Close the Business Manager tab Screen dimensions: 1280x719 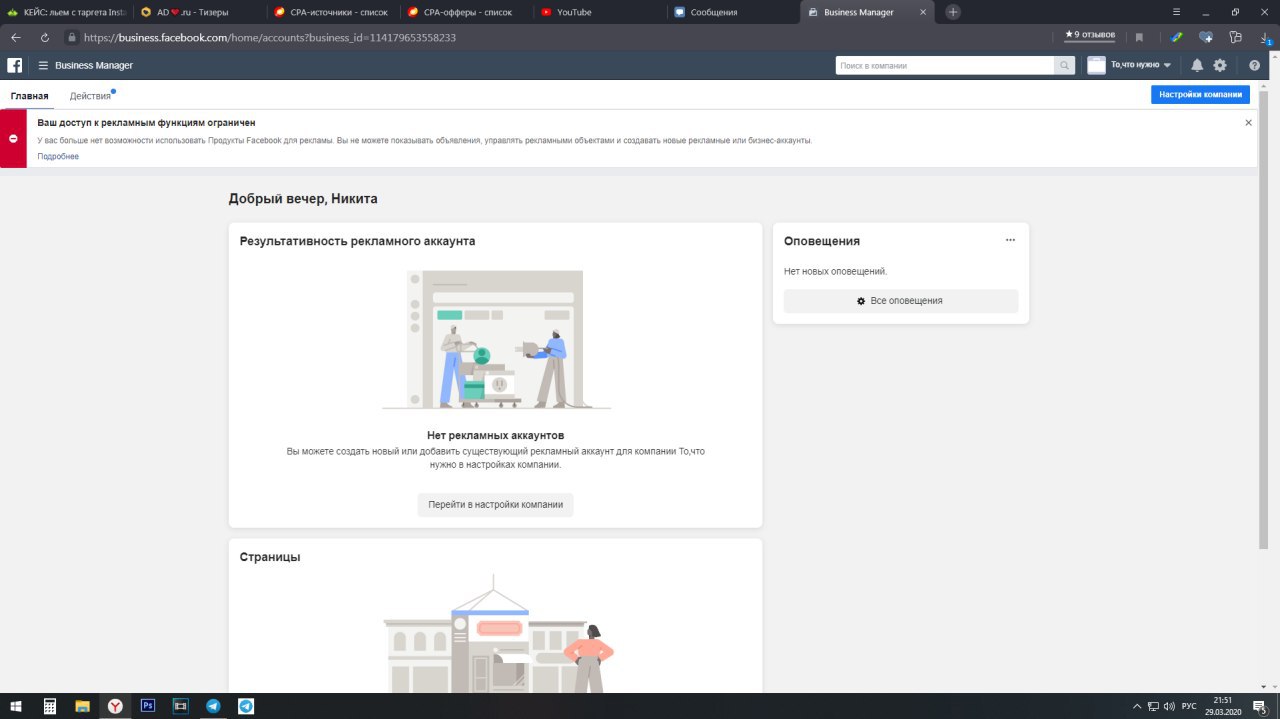point(925,12)
